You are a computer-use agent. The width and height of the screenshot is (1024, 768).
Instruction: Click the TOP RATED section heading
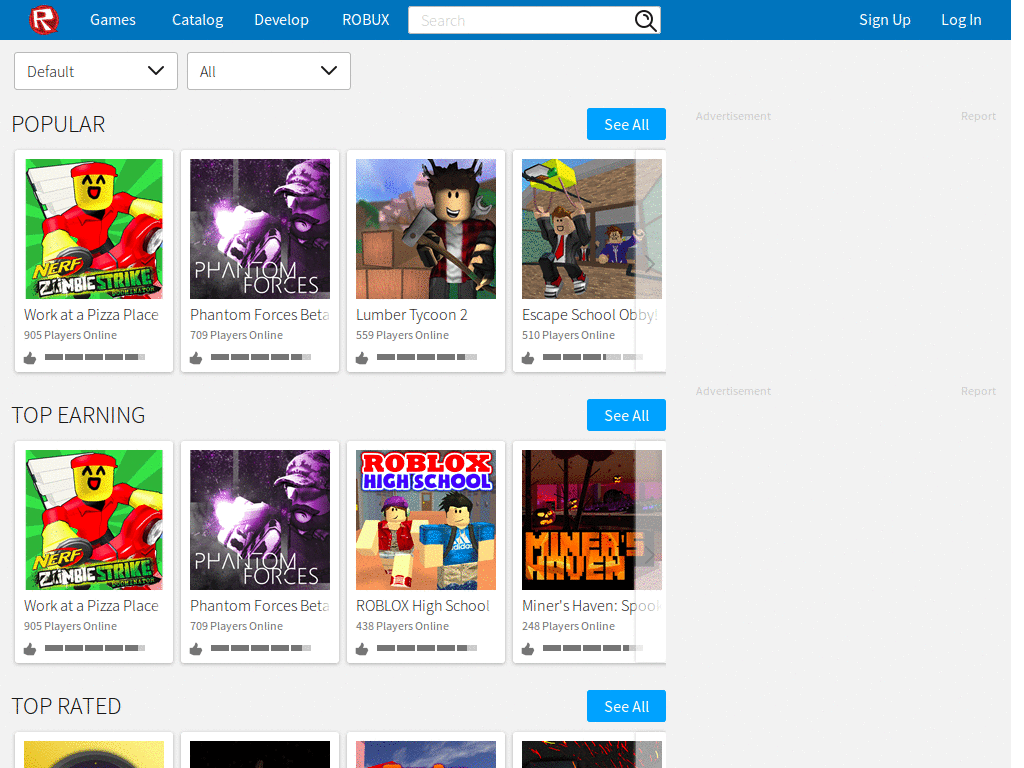pyautogui.click(x=66, y=706)
